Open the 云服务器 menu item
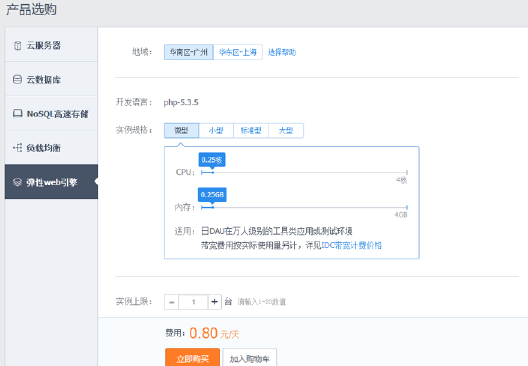This screenshot has height=366, width=528. (51, 45)
